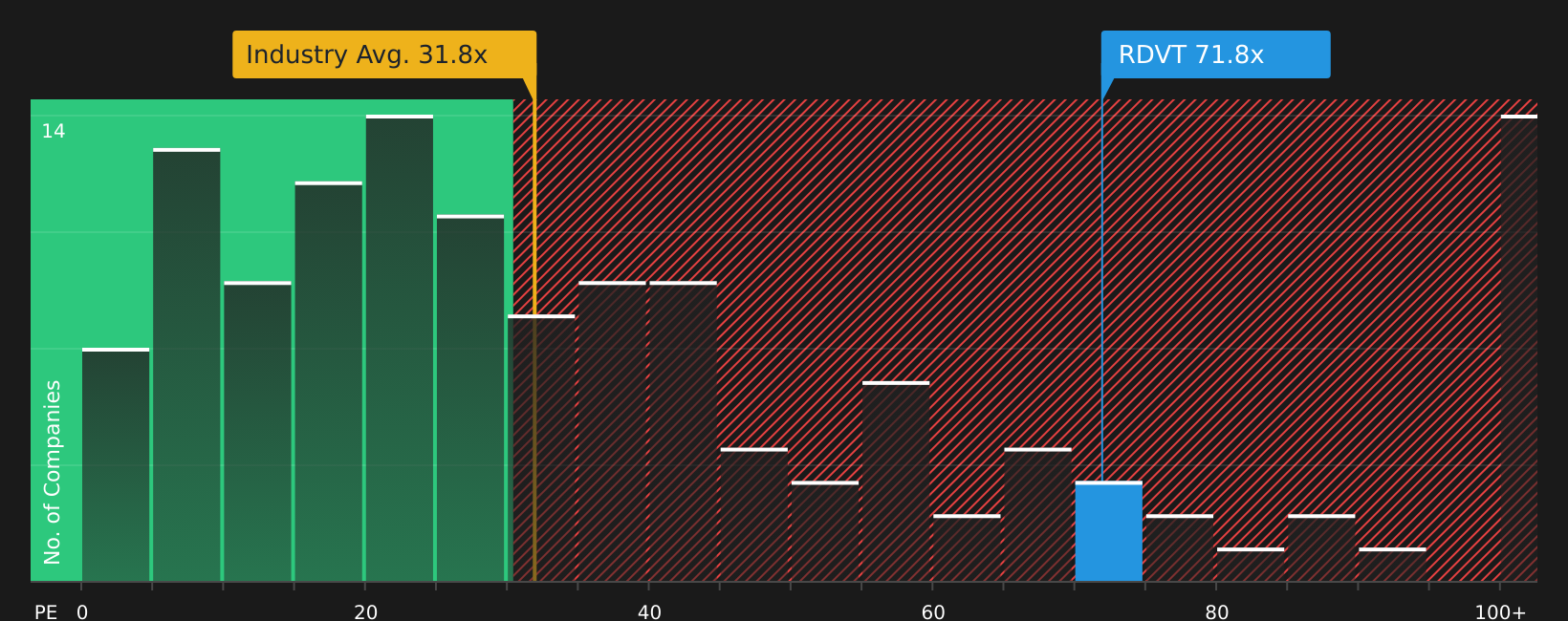
Task: Select the PE 10-15 histogram bar
Action: [257, 431]
